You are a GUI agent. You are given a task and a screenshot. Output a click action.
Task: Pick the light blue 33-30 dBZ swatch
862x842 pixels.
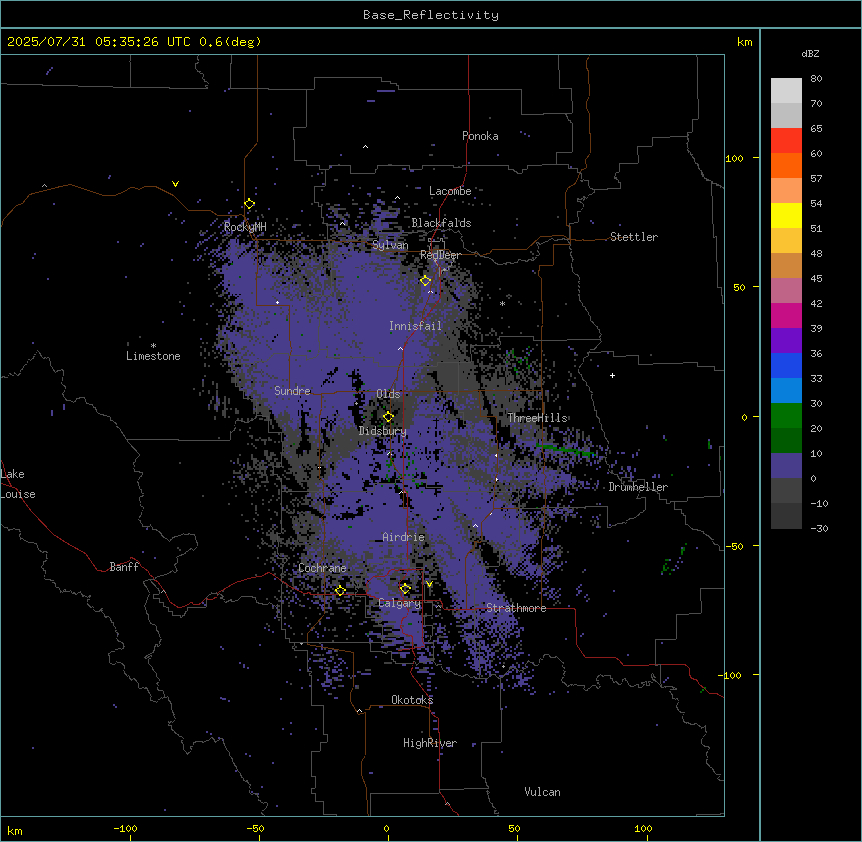tap(786, 391)
